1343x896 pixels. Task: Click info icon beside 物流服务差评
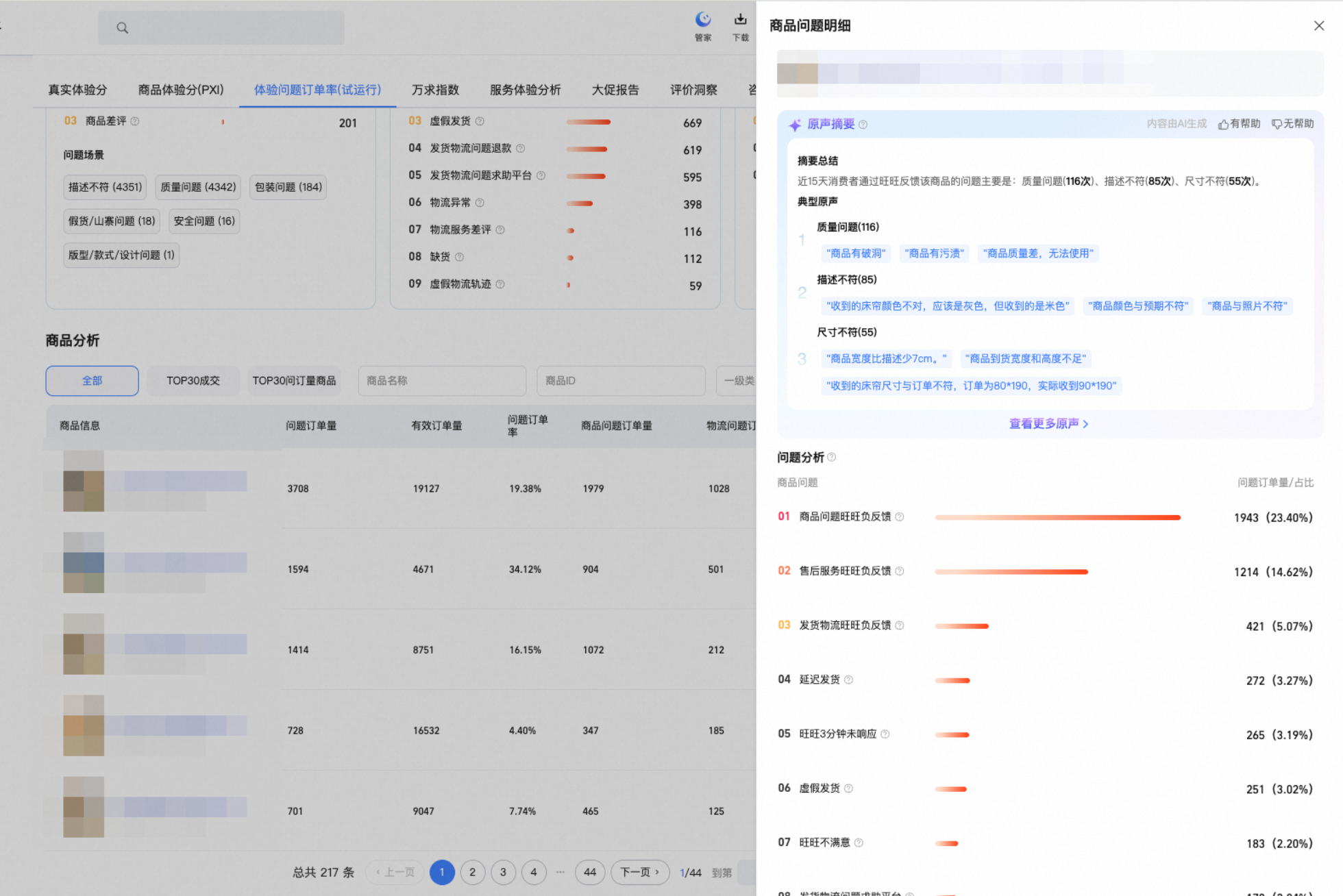[500, 229]
